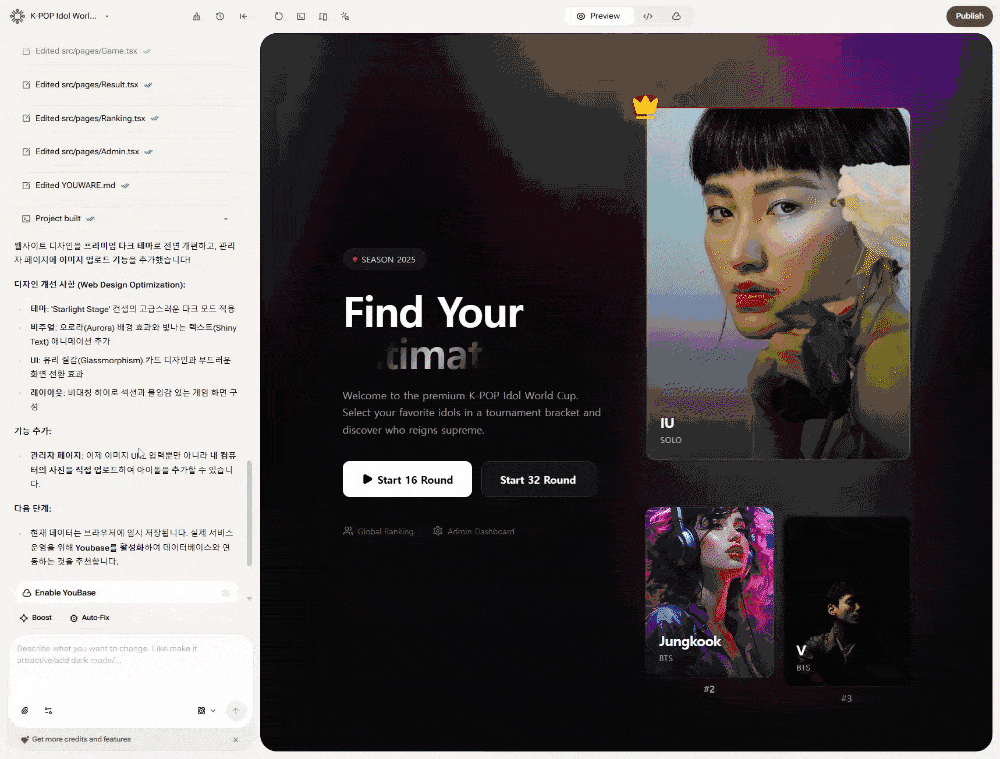Screen dimensions: 1000x759
Task: Select the IU SOLO idol card
Action: coord(778,283)
